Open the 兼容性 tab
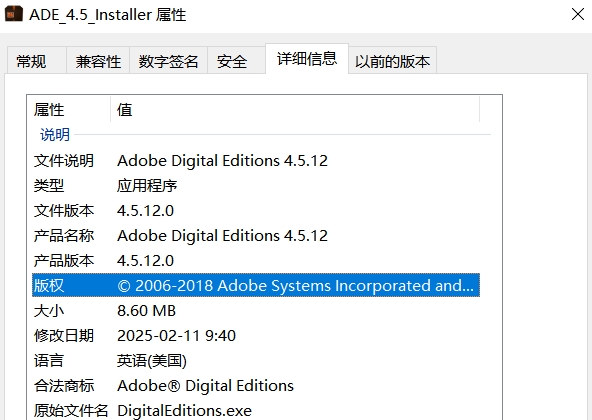592x420 pixels. pos(98,61)
